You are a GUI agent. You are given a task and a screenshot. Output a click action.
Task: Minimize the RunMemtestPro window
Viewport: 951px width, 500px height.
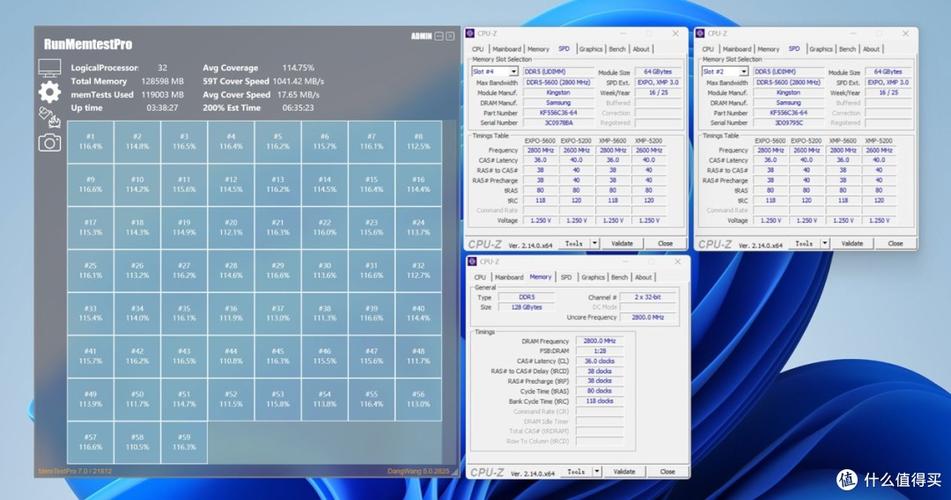439,36
